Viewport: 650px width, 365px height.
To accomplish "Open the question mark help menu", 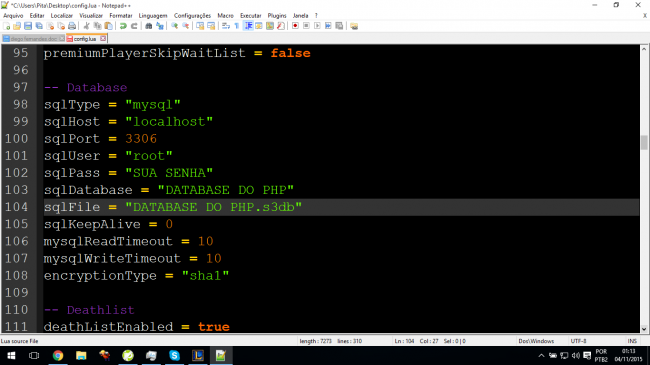I will pos(316,16).
